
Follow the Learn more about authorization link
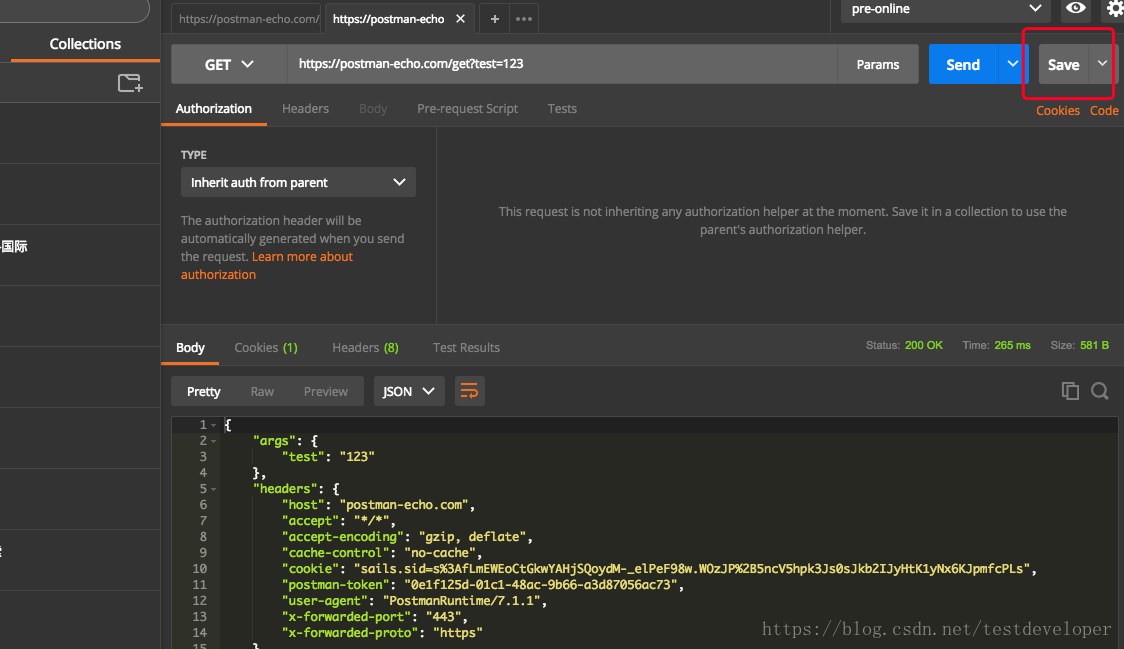302,257
